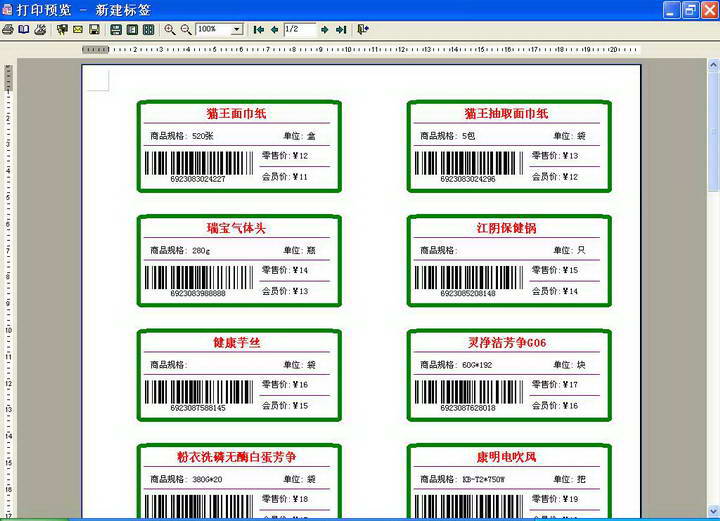The height and width of the screenshot is (521, 720).
Task: Click the zoom out magnifier
Action: coord(186,30)
